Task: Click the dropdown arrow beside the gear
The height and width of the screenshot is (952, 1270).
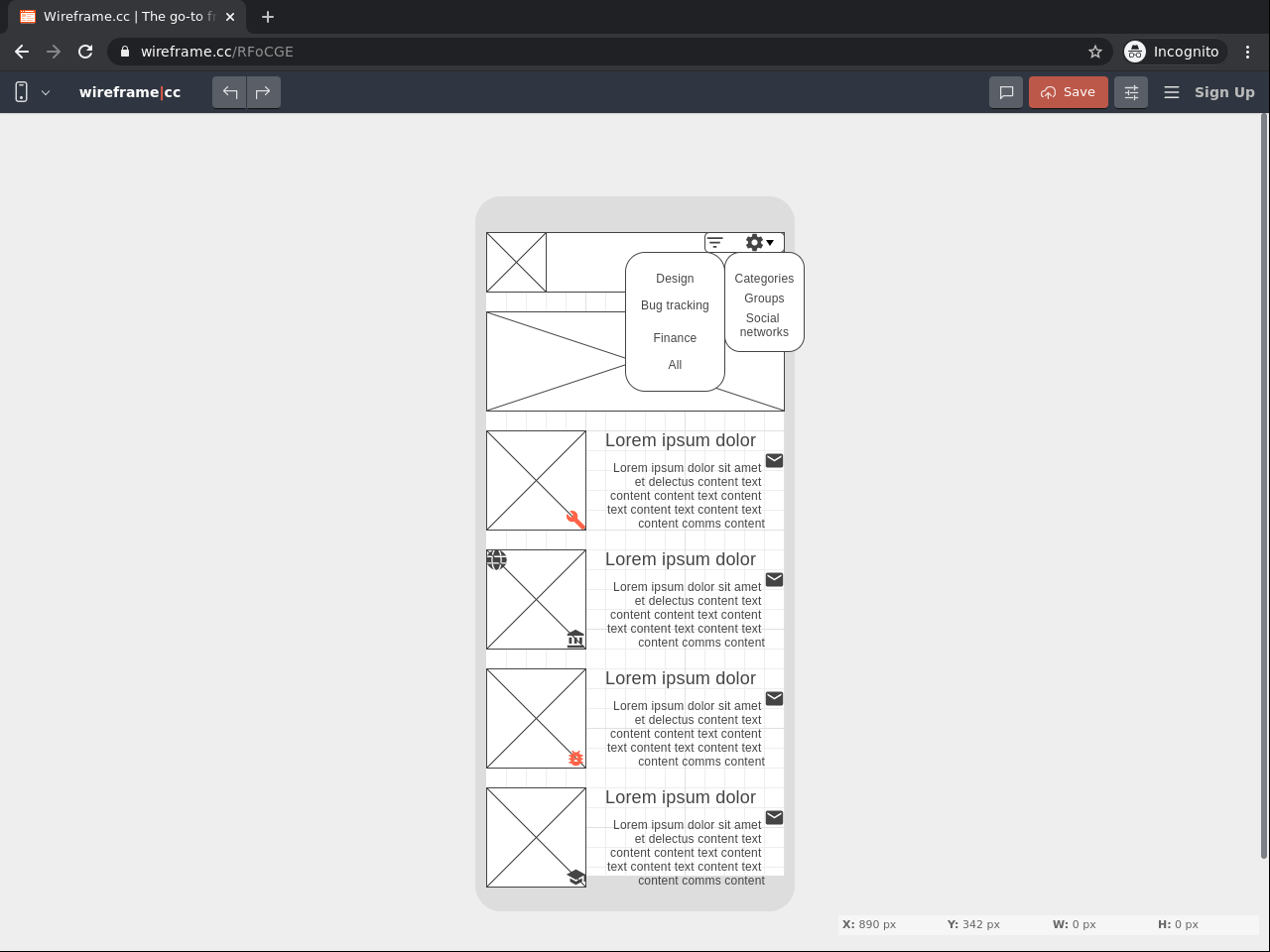Action: pos(770,242)
